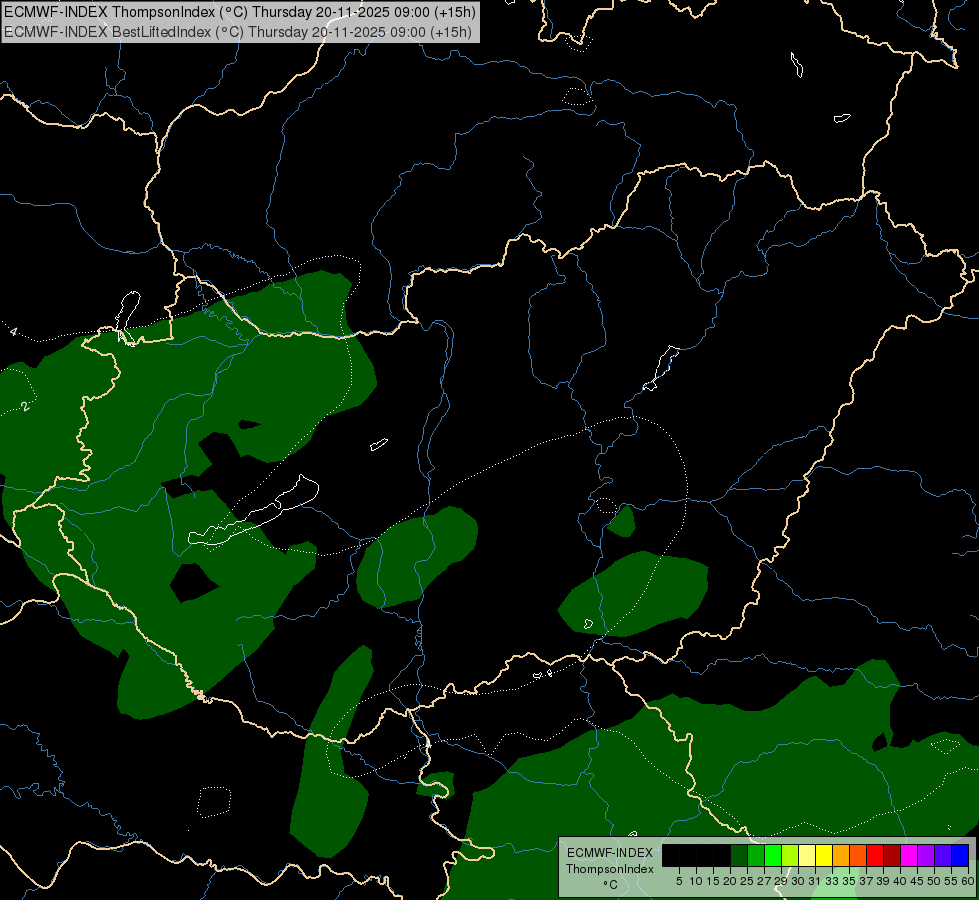Click the legend tick value 60

(x=968, y=881)
